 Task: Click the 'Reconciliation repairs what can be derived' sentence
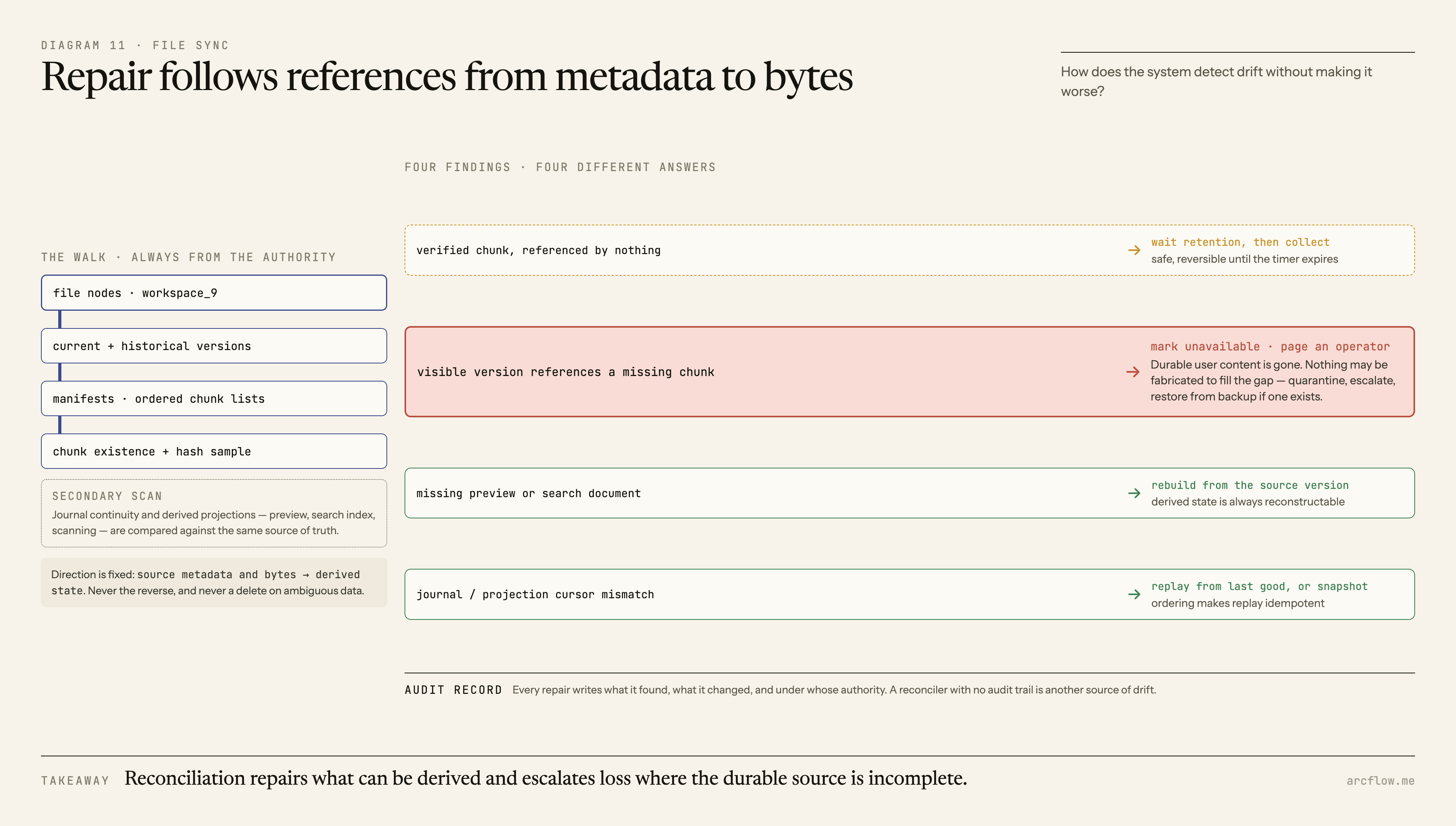[545, 778]
